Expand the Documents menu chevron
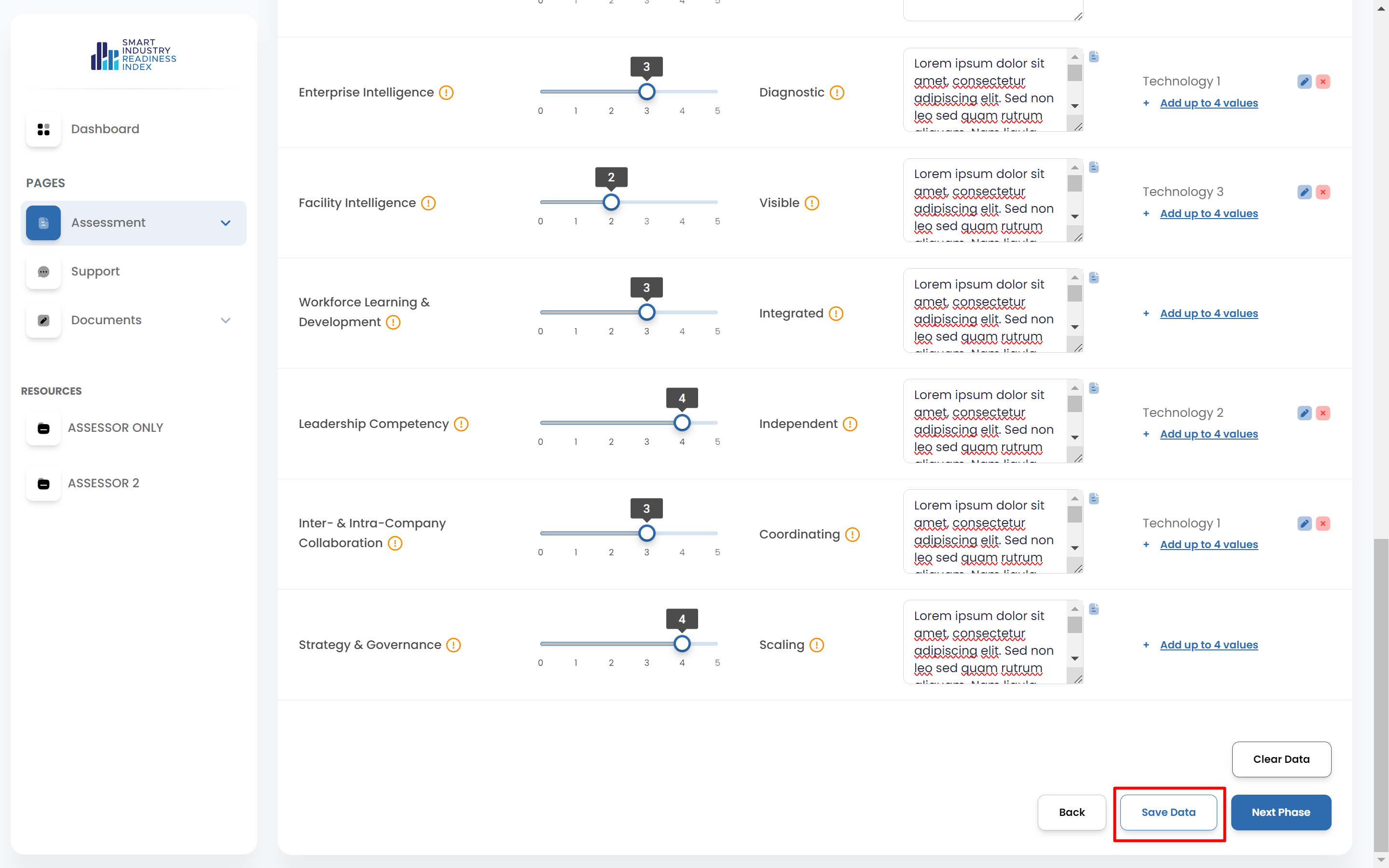Screen dimensions: 1389x868 (226, 320)
